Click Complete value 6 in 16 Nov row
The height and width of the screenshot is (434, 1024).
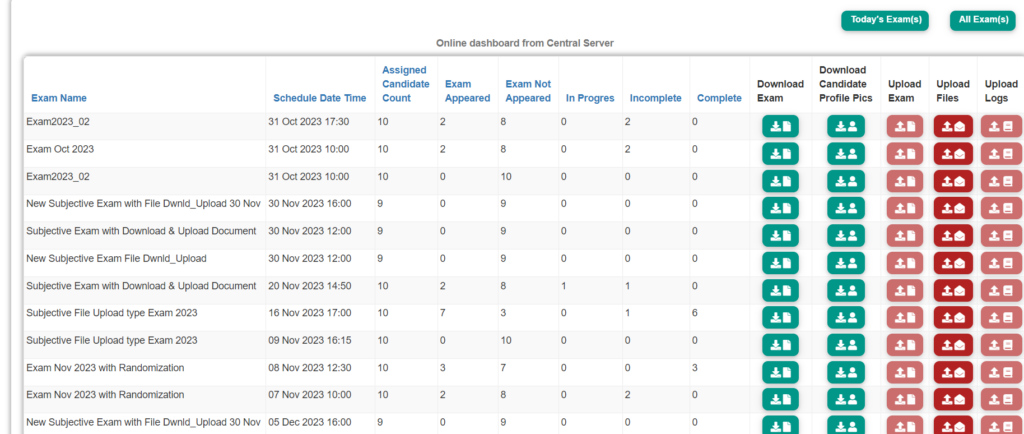coord(695,313)
